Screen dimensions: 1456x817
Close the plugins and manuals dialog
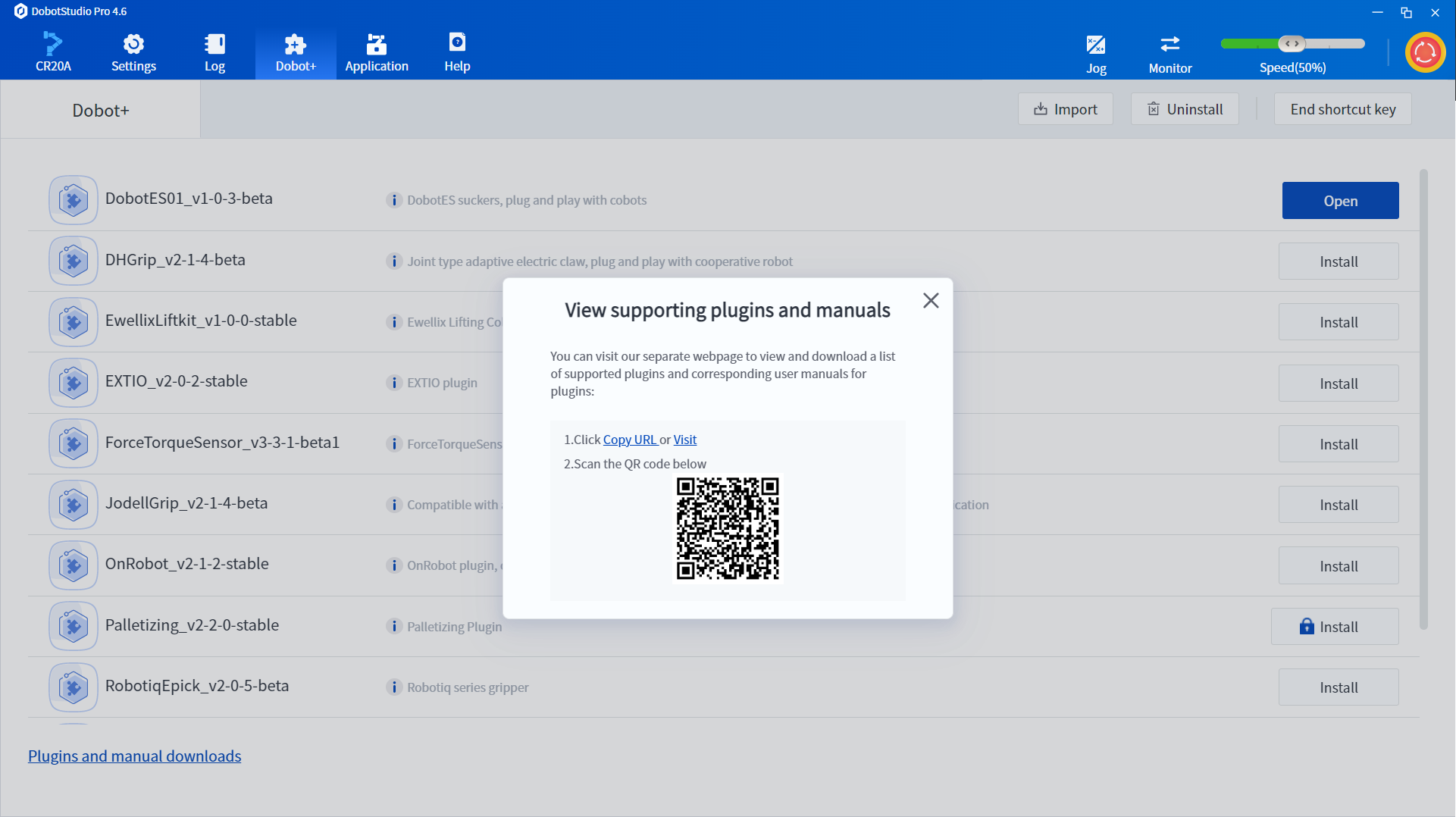click(931, 301)
